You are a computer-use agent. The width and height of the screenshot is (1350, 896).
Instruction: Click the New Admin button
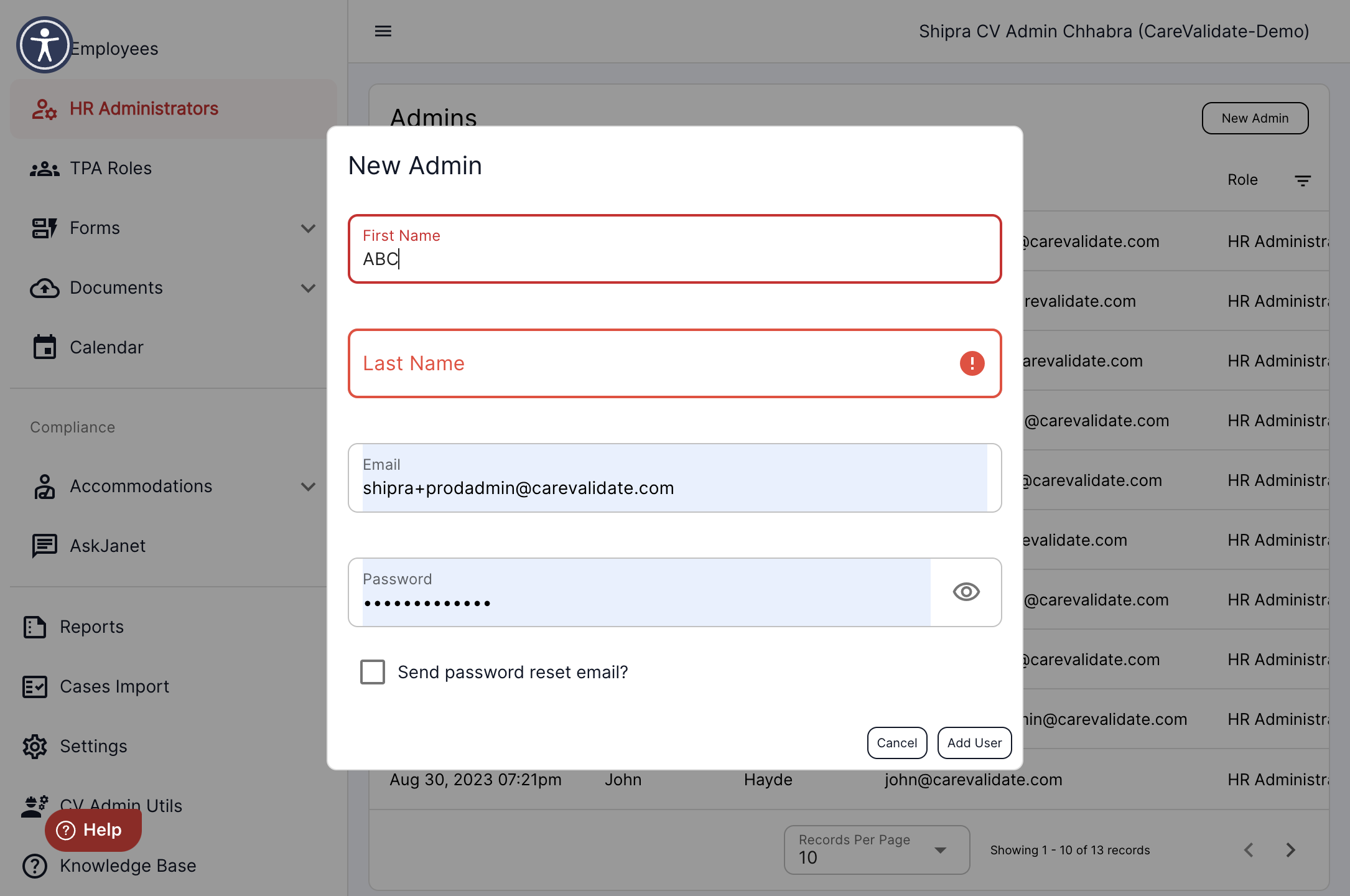[x=1255, y=118]
